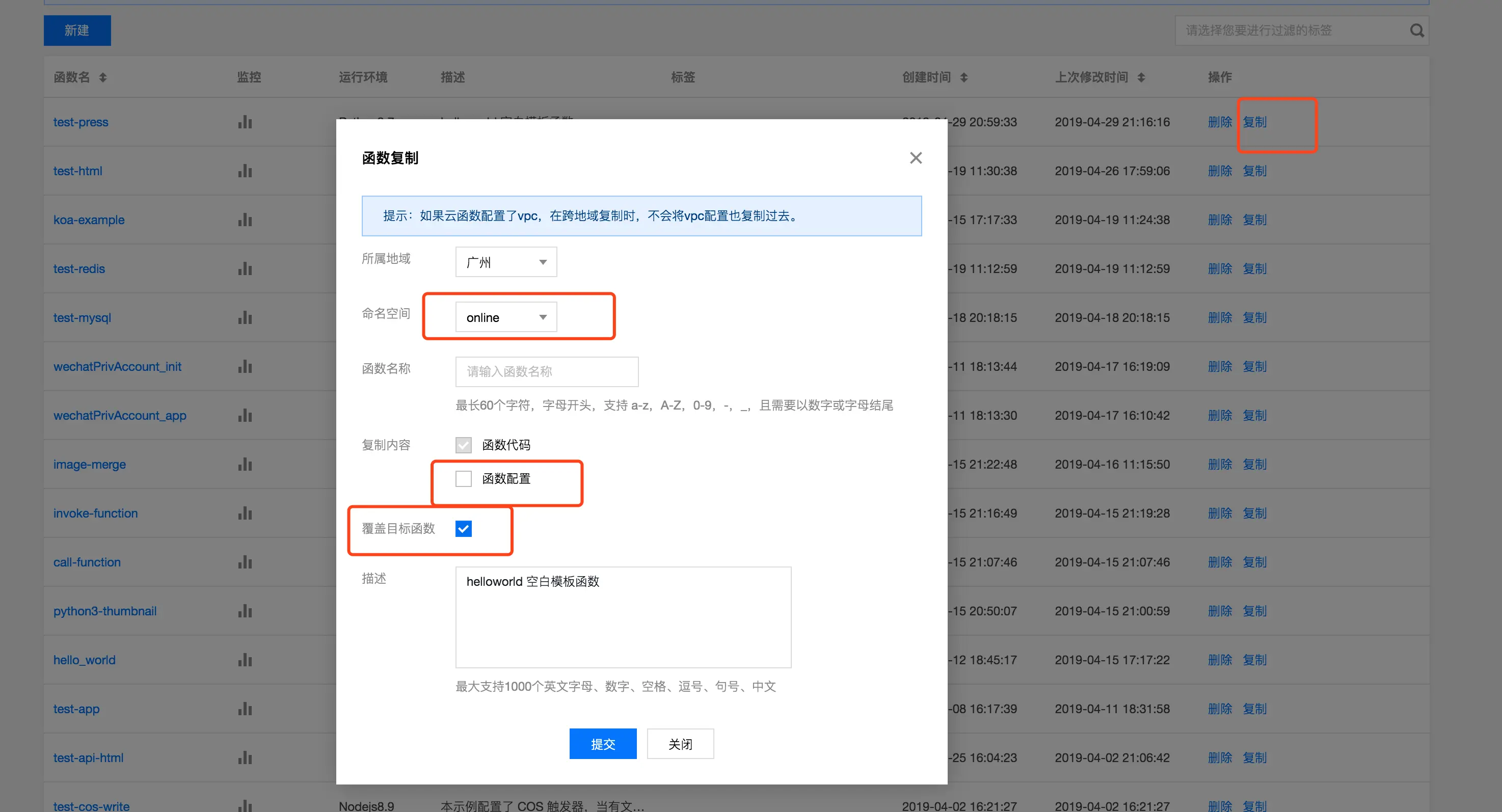Sort by 函数名 column arrows
The height and width of the screenshot is (812, 1502).
(102, 77)
